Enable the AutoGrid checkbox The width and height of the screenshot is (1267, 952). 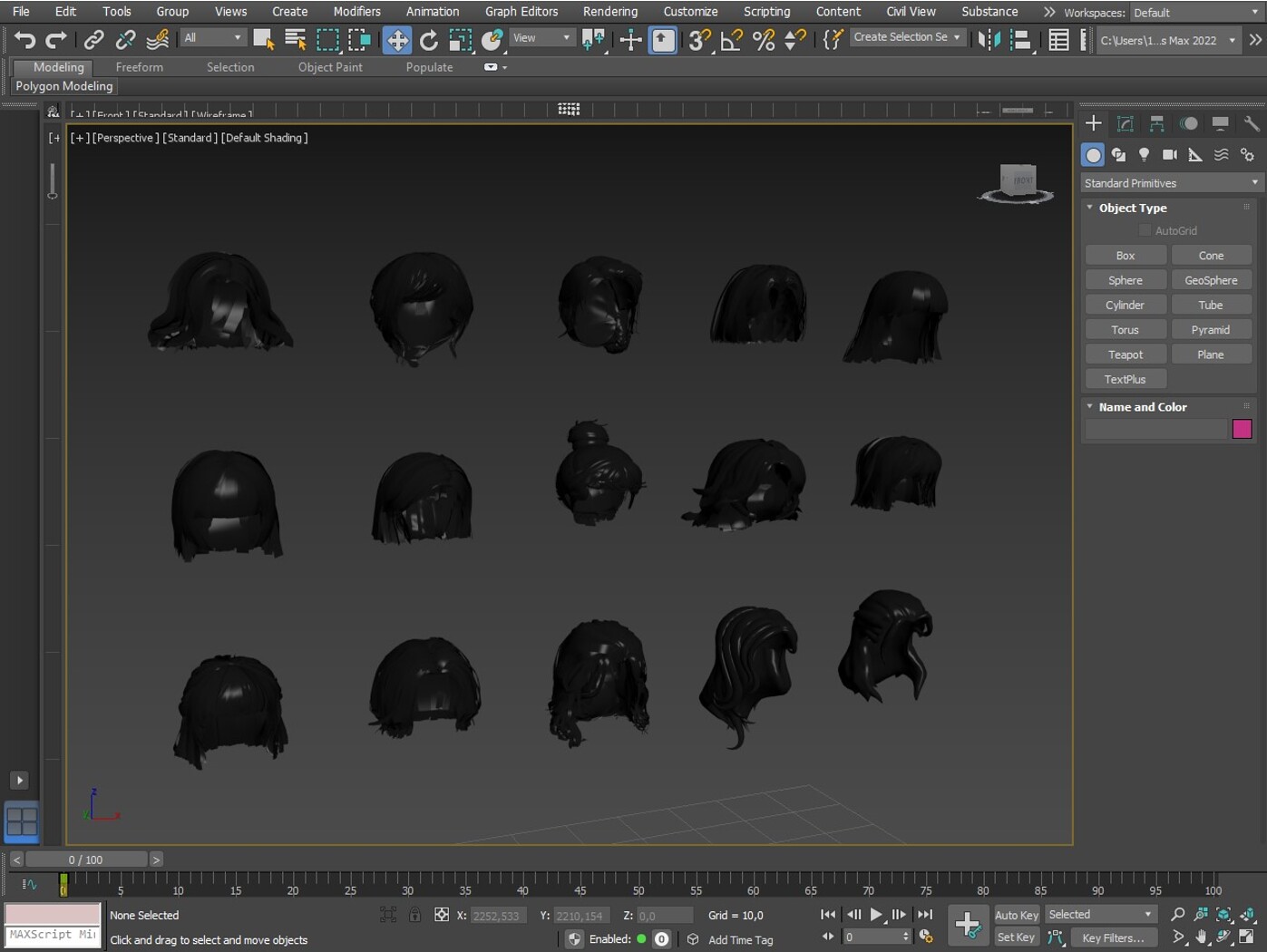[x=1145, y=231]
